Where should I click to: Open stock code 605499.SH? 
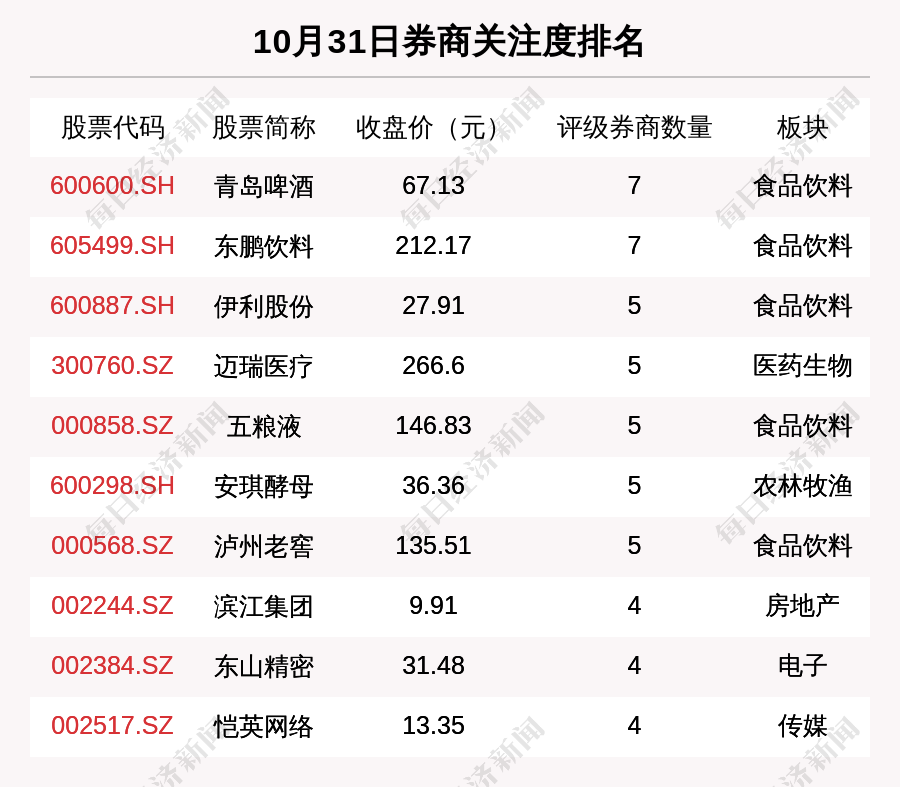[112, 246]
